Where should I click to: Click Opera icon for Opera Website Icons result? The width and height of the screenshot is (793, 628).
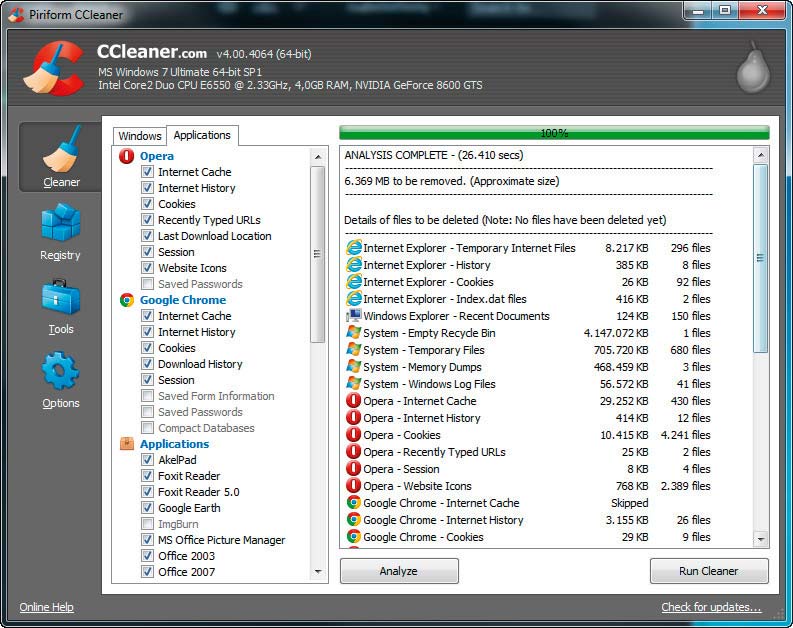pos(354,486)
